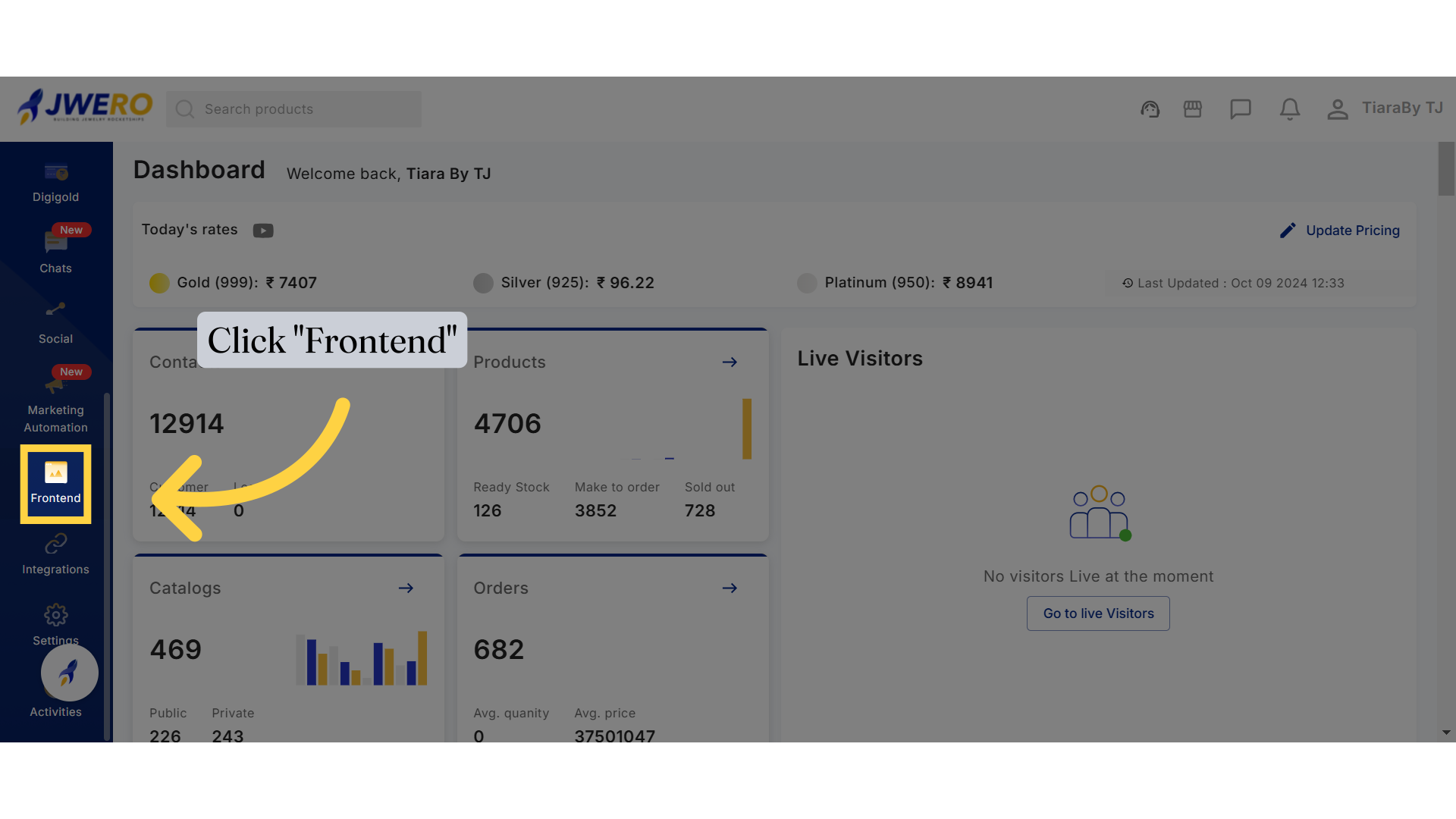Open Frontend in the sidebar
The height and width of the screenshot is (819, 1456).
point(55,484)
